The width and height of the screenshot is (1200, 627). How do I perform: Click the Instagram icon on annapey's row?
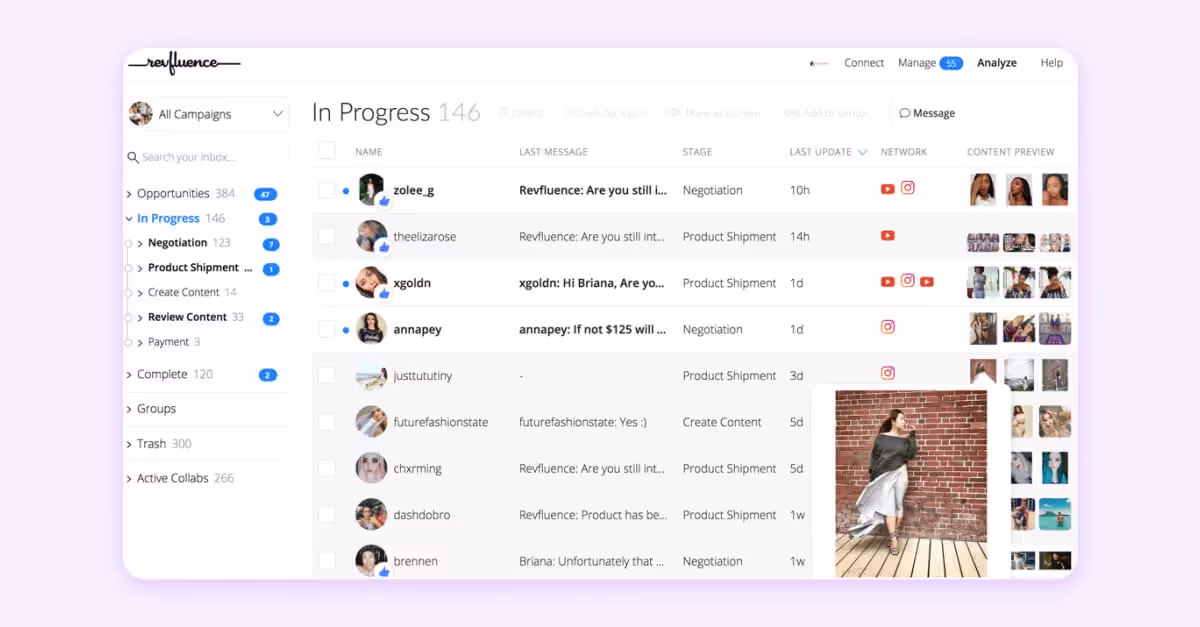pyautogui.click(x=888, y=328)
